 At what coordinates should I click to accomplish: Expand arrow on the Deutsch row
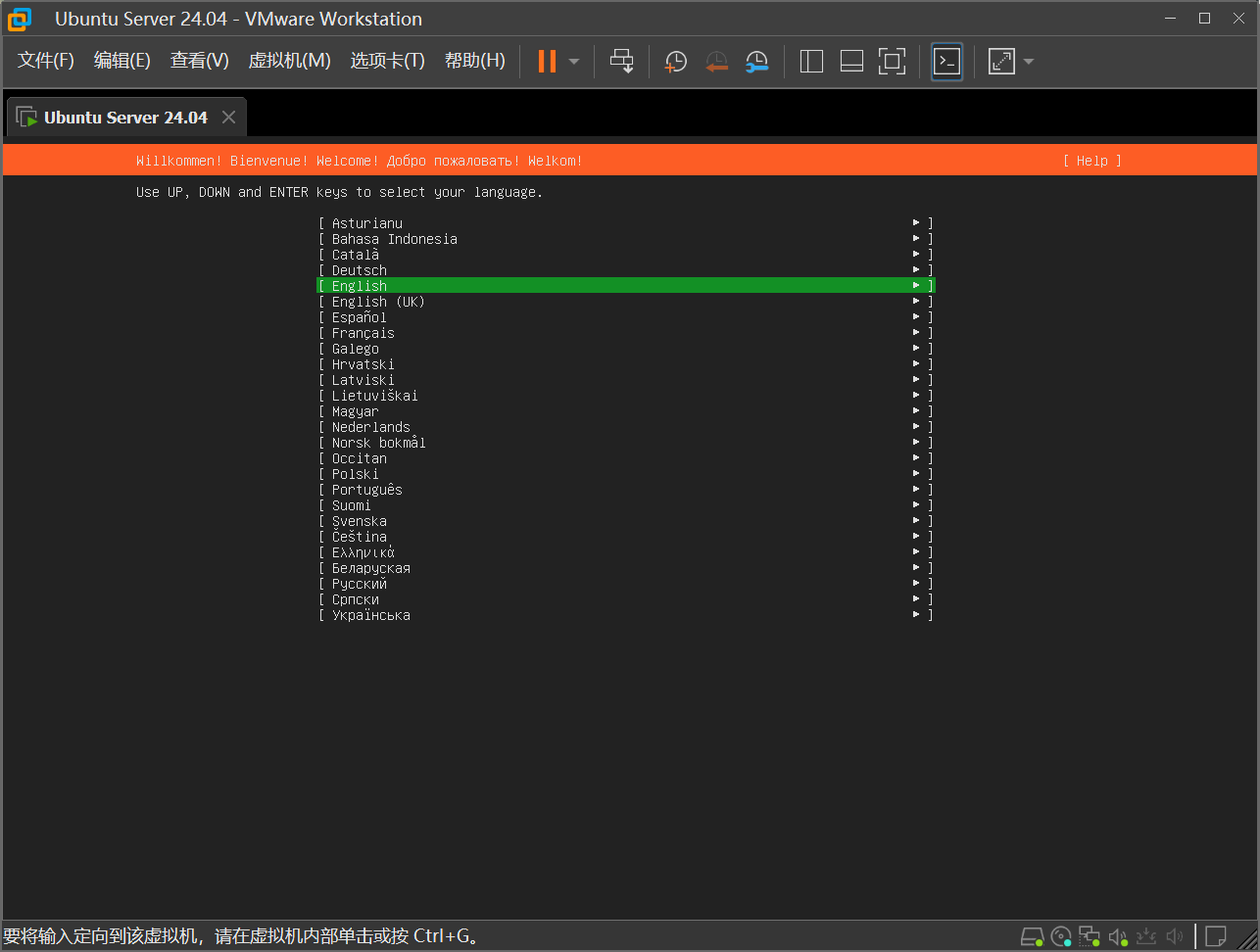tap(916, 270)
